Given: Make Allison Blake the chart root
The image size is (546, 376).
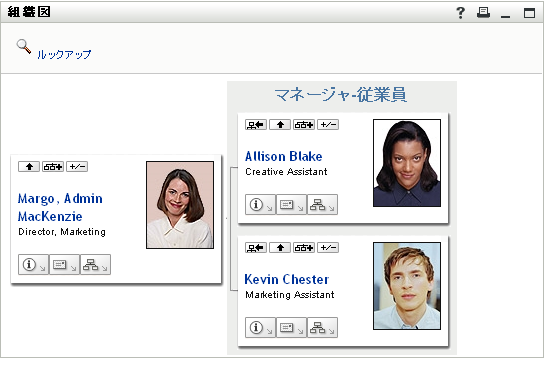Looking at the screenshot, I should click(256, 125).
